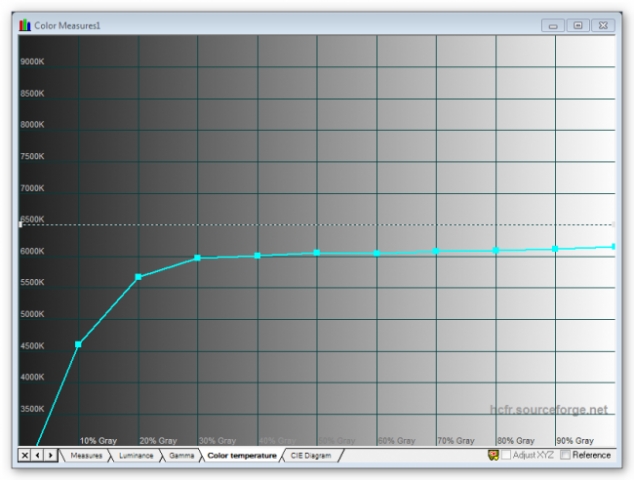This screenshot has height=480, width=634.
Task: Pick the 90% Gray data point on curve
Action: point(555,248)
